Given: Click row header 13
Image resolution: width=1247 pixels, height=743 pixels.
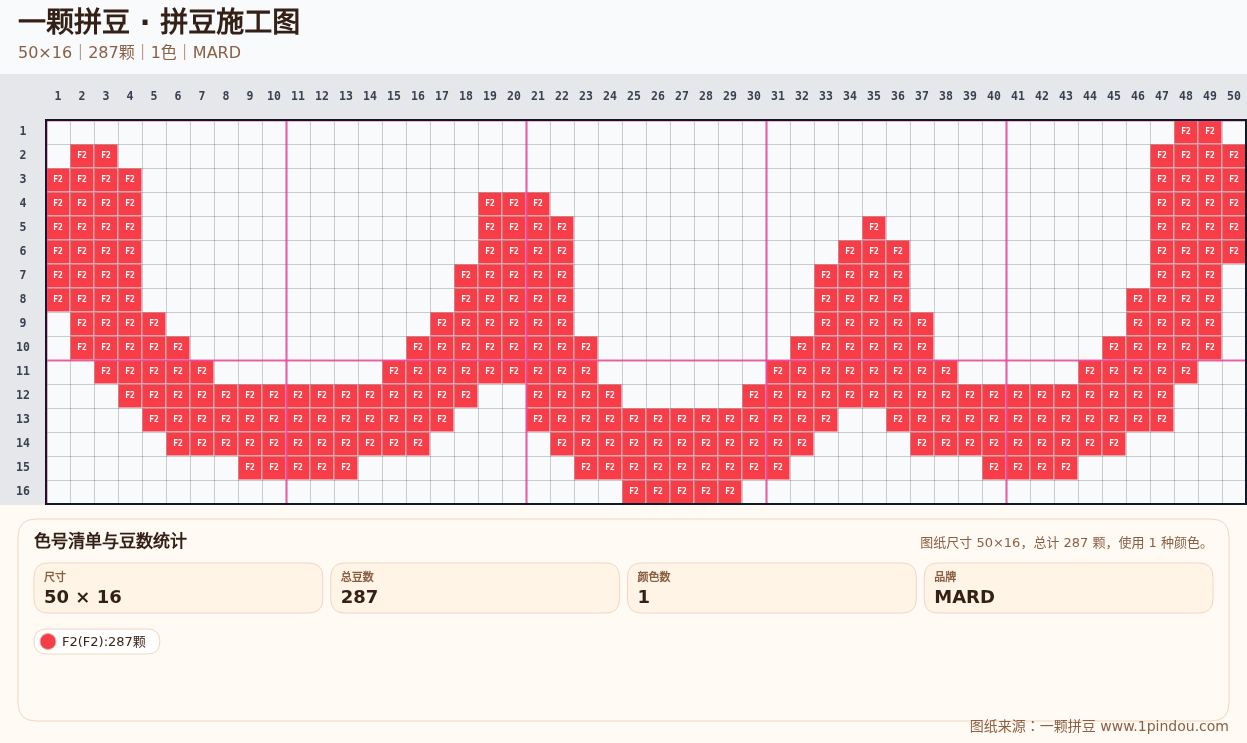Looking at the screenshot, I should tap(23, 419).
